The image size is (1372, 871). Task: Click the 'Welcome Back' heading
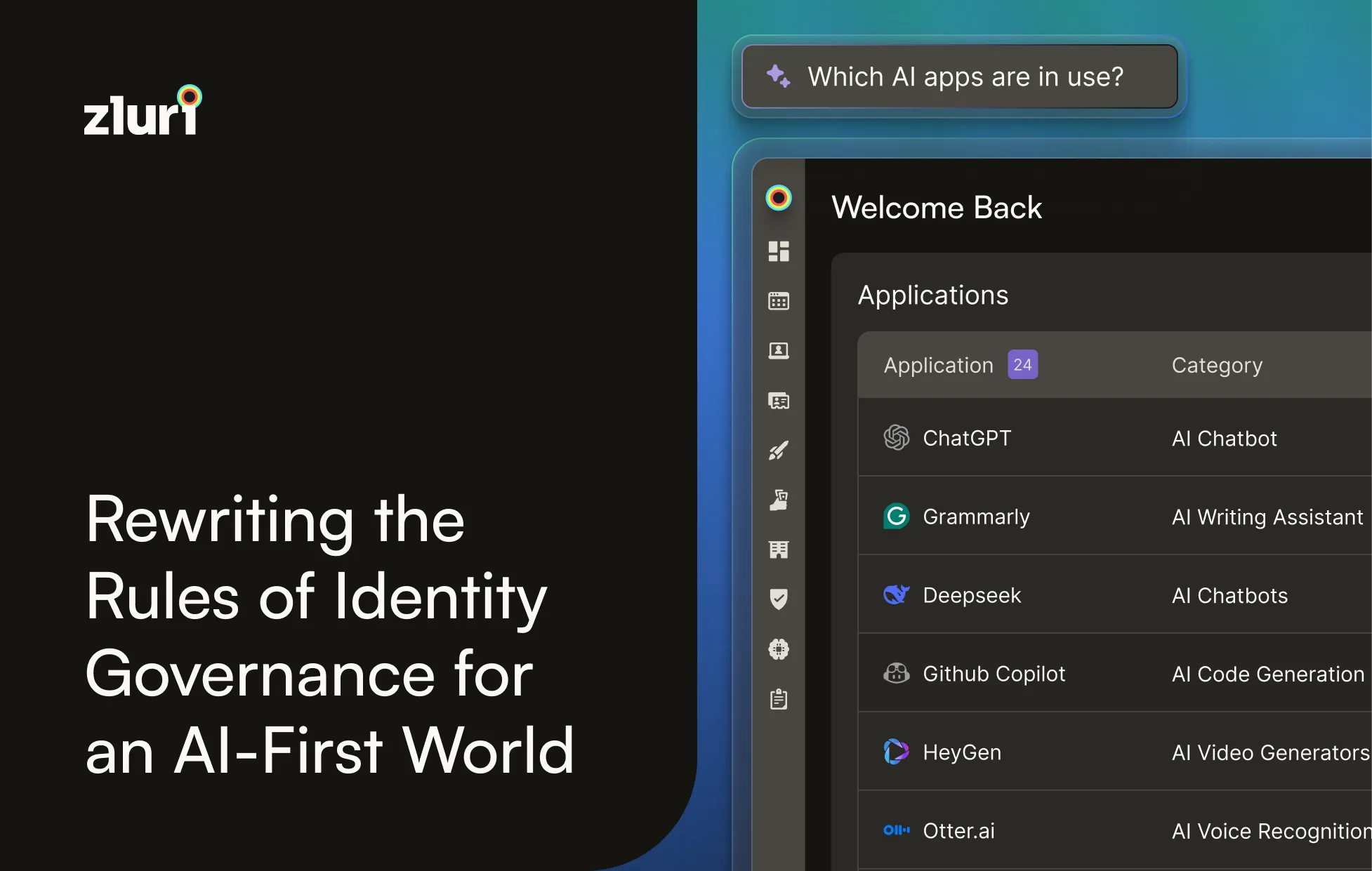tap(937, 208)
